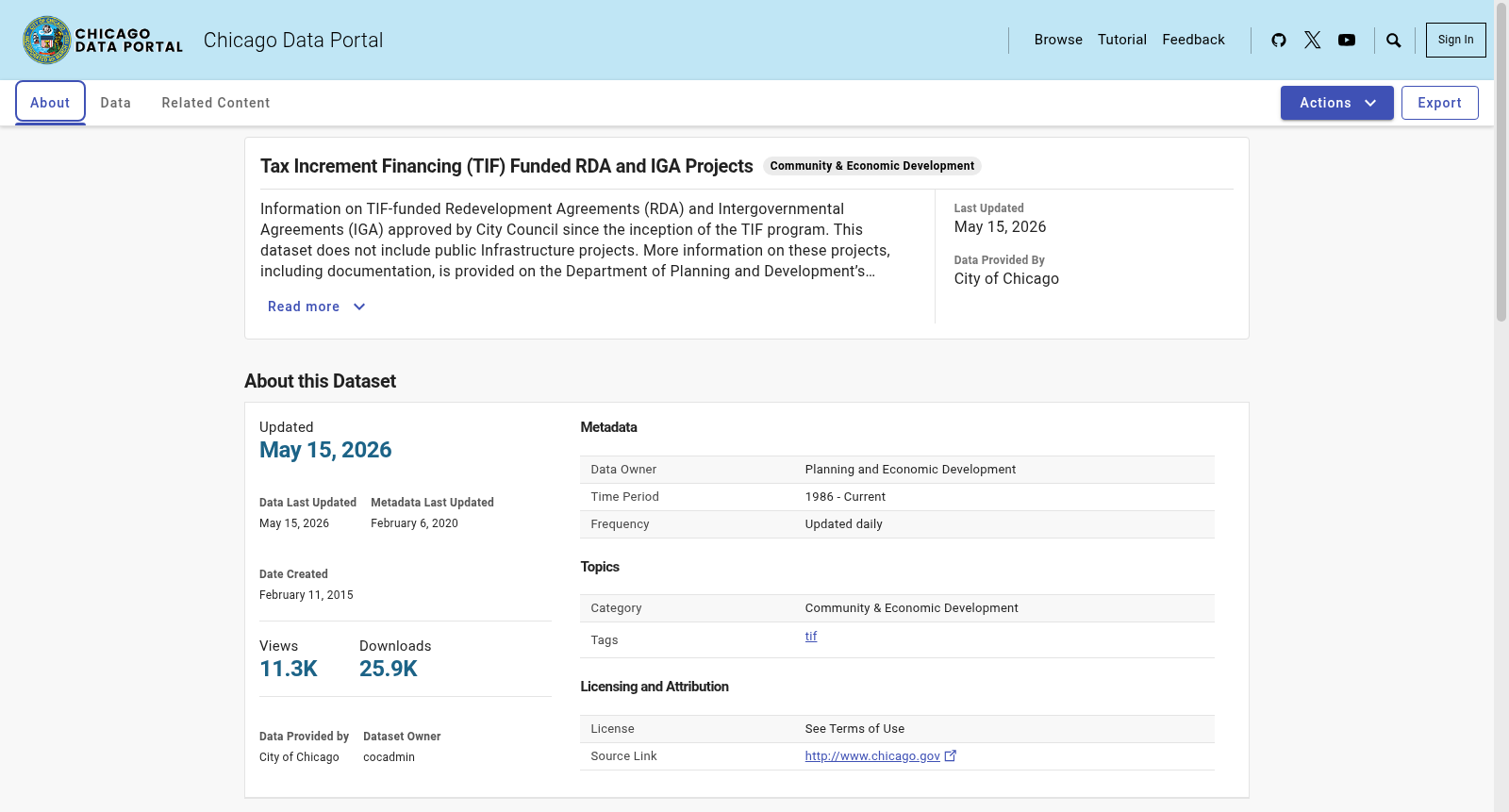This screenshot has height=812, width=1509.
Task: Open the GitHub icon link
Action: click(x=1279, y=40)
